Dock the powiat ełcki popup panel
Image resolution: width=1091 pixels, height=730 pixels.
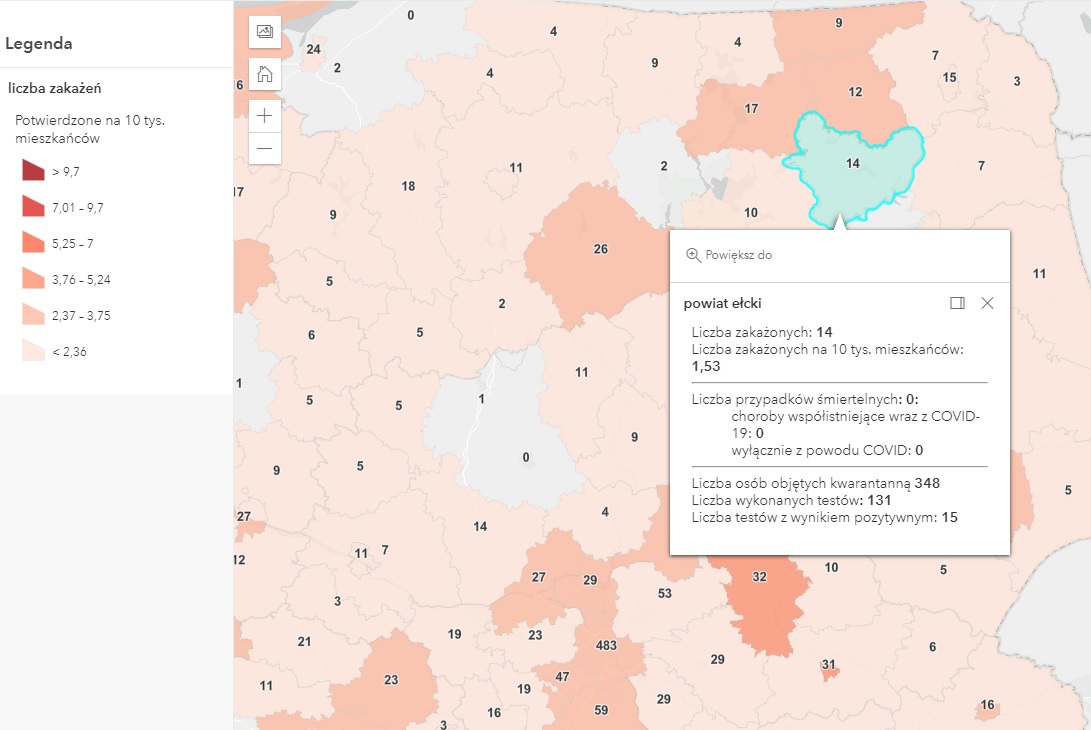point(957,303)
